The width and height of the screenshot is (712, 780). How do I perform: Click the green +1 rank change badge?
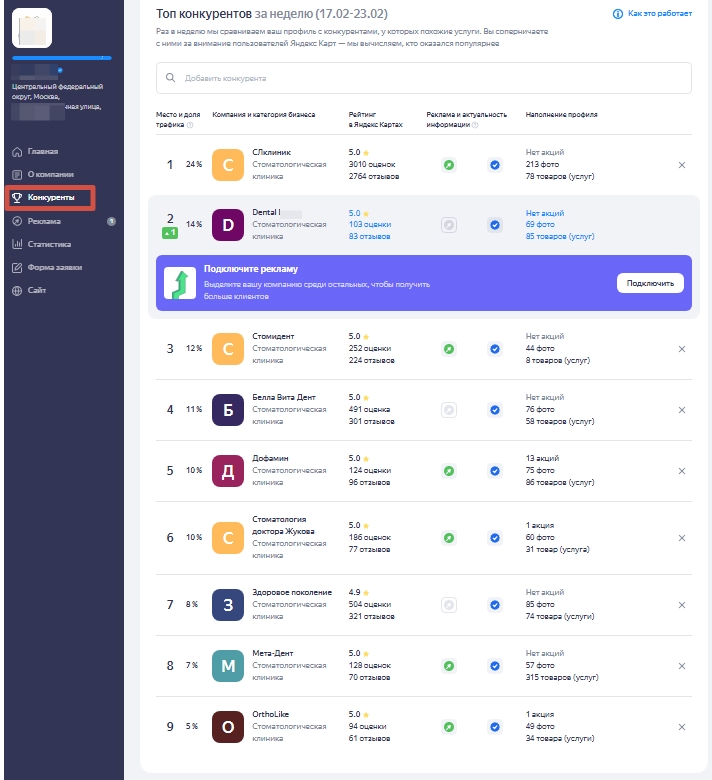click(170, 233)
